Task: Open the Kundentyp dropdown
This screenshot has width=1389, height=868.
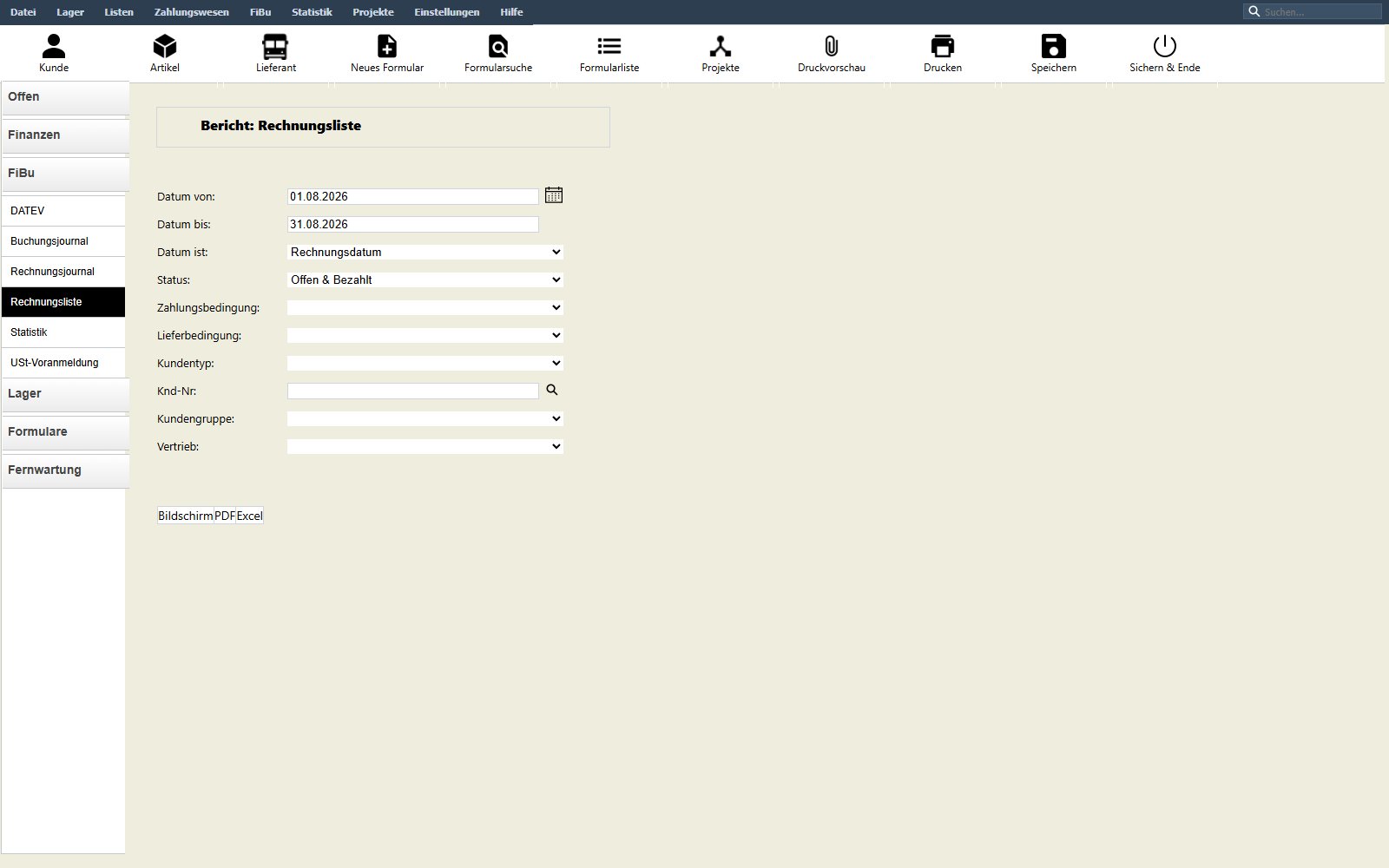Action: point(425,363)
